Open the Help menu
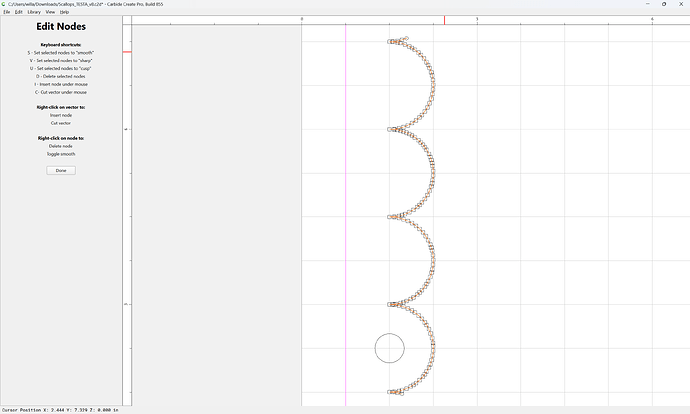 tap(64, 12)
